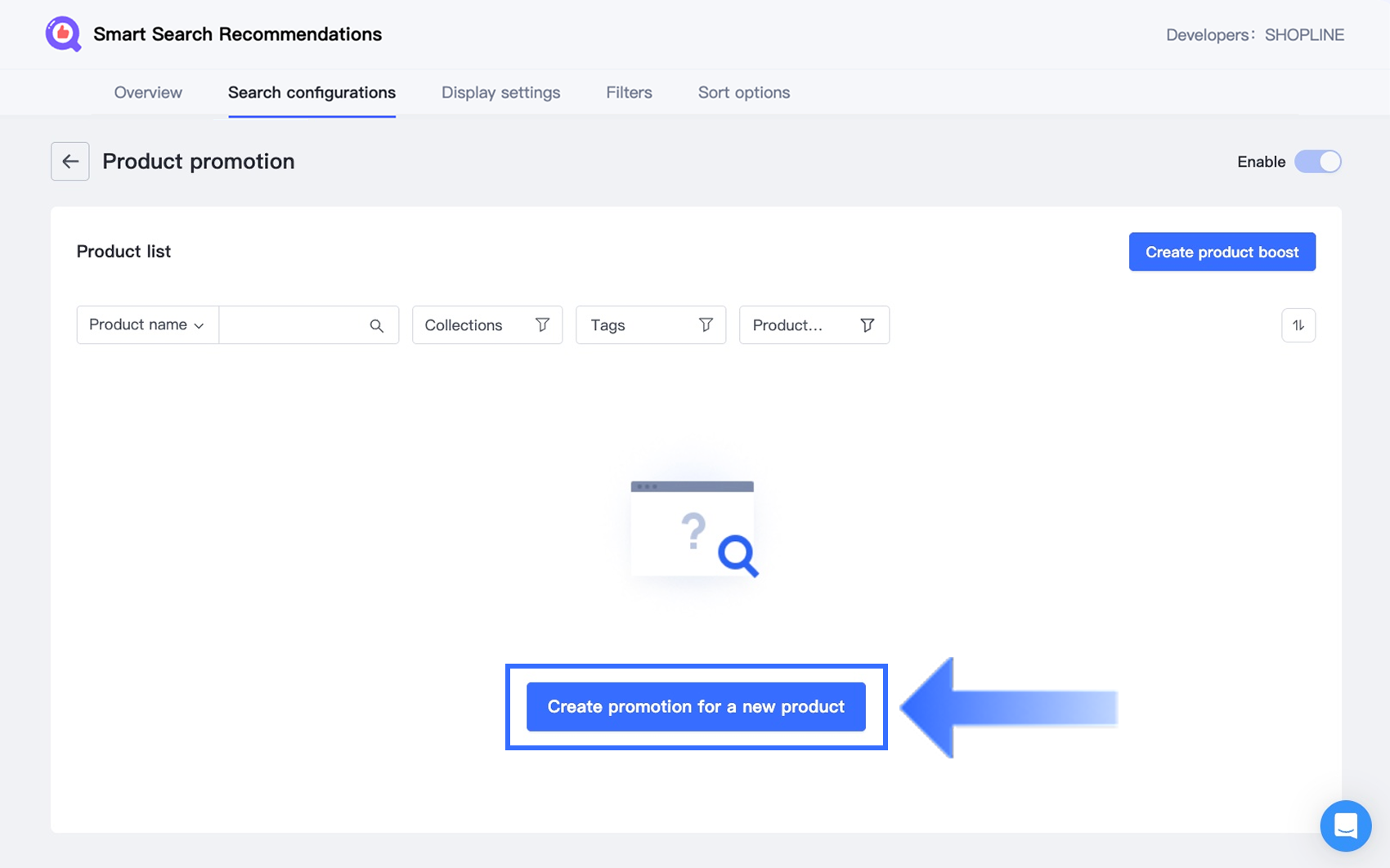Toggle the Enable switch off
1390x868 pixels.
[1317, 162]
